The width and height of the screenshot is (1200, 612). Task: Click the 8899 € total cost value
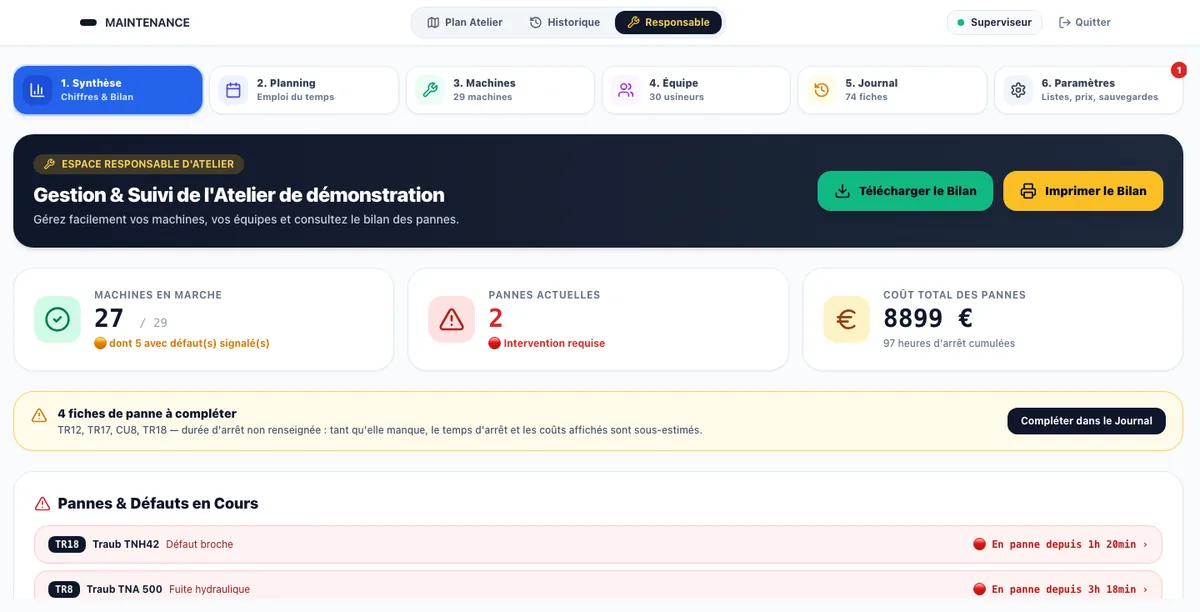(x=928, y=318)
